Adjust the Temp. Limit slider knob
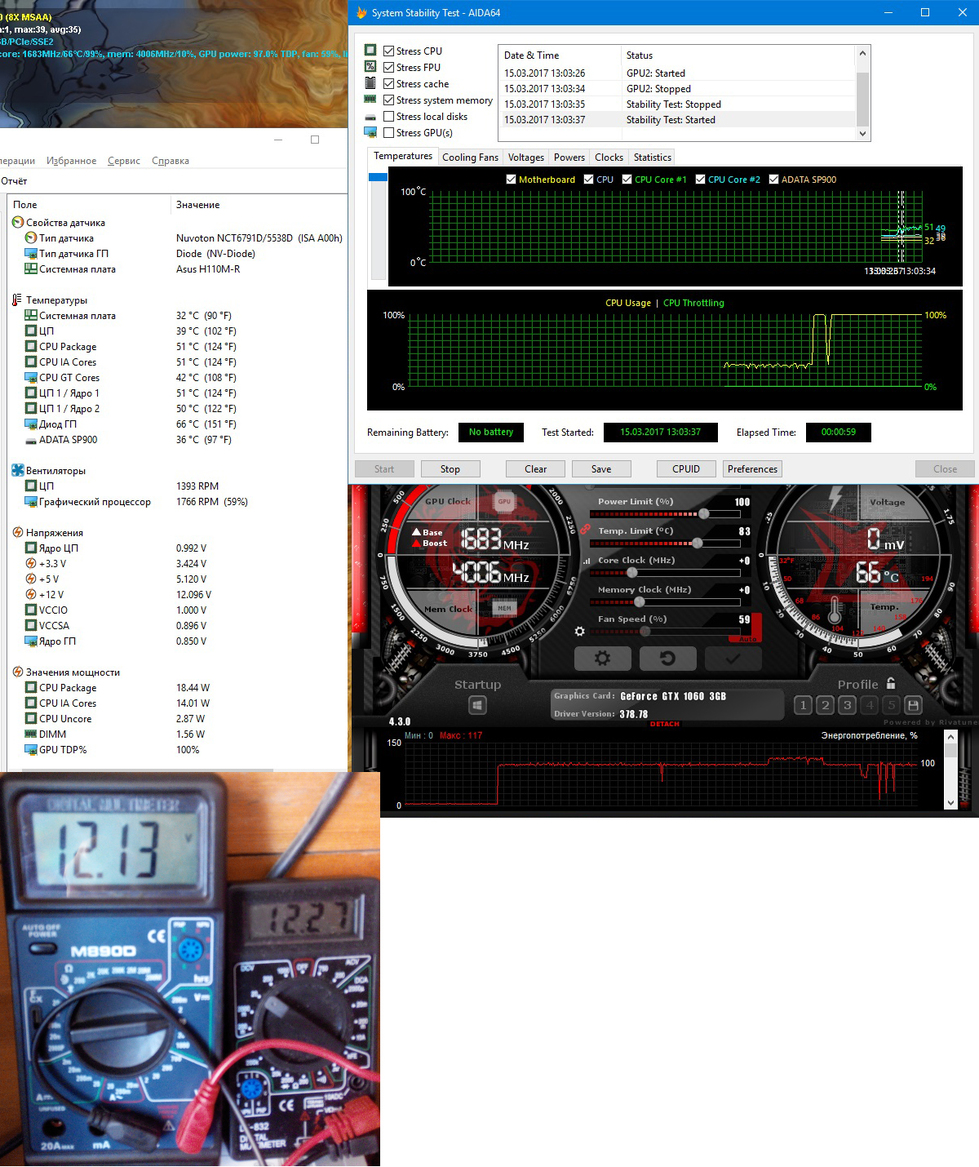 point(698,543)
